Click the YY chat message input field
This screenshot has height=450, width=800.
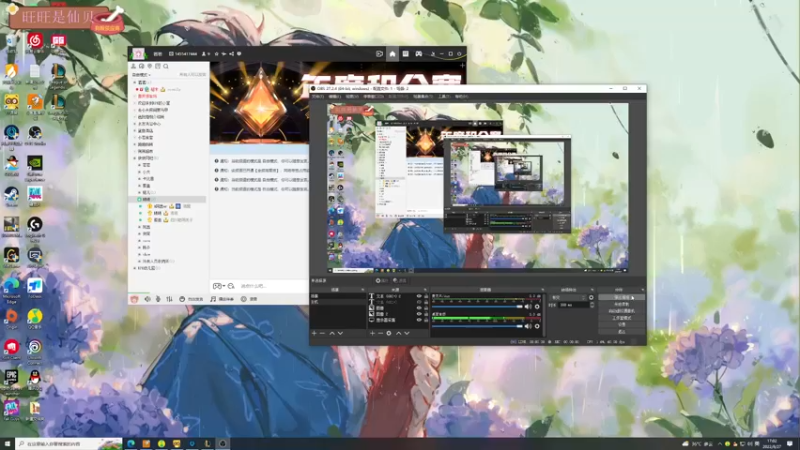pos(273,286)
